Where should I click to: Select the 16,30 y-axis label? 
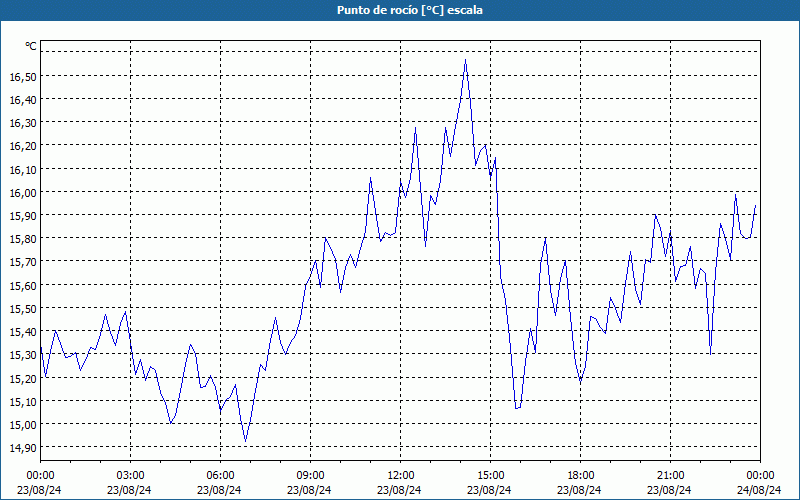23,123
